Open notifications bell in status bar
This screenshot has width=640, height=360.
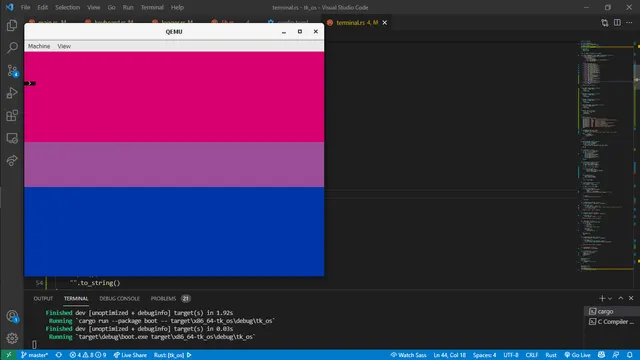(630, 355)
